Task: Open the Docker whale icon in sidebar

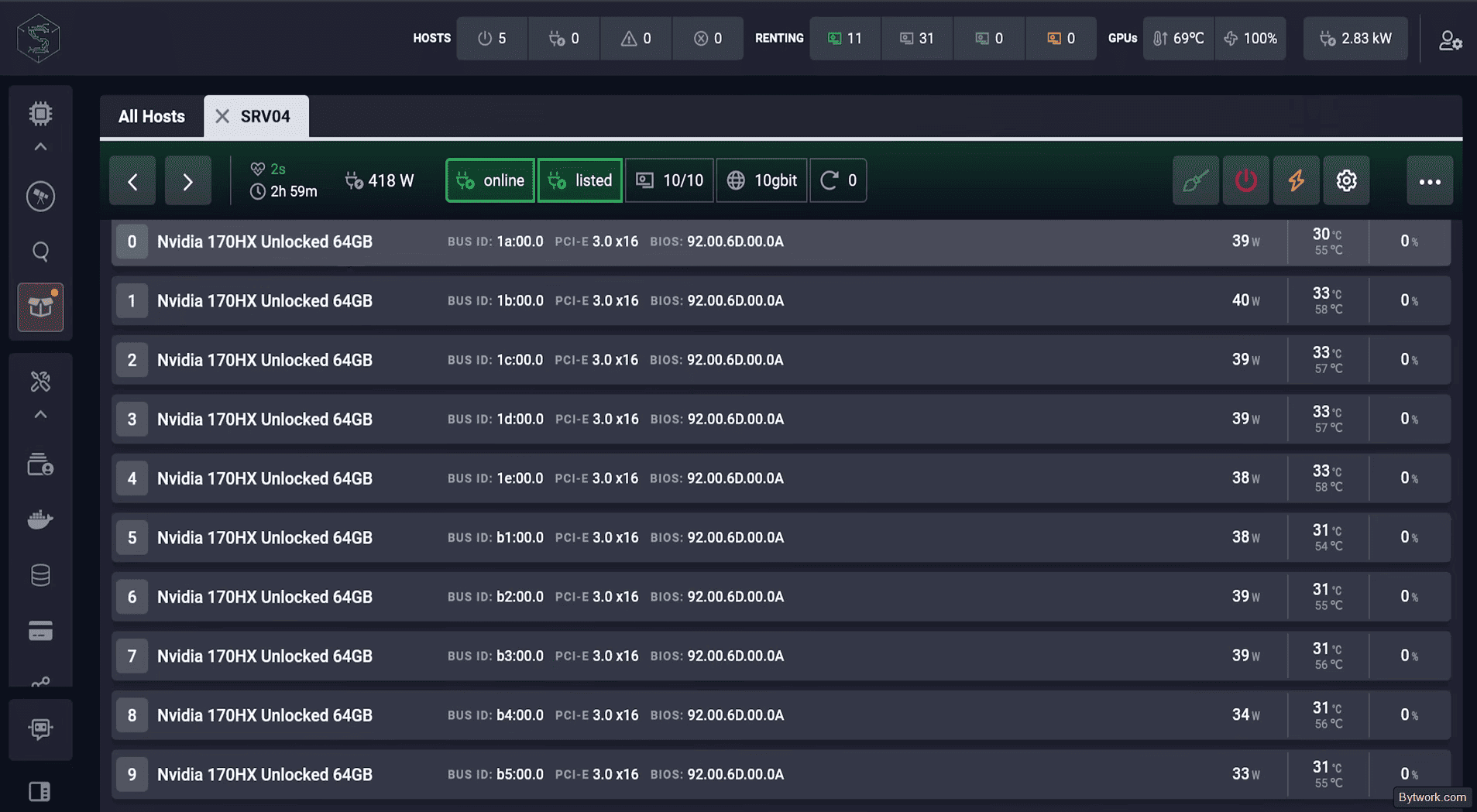Action: 40,519
